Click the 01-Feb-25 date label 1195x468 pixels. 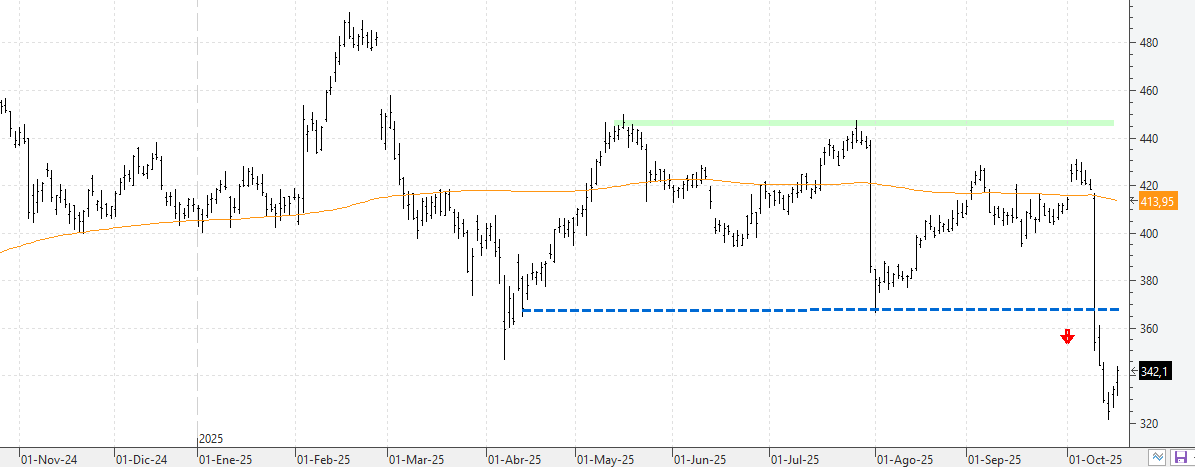click(x=324, y=460)
